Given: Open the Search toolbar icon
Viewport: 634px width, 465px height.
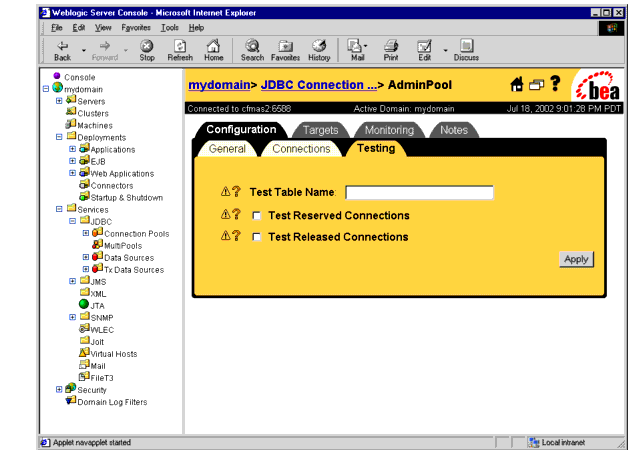Looking at the screenshot, I should (x=252, y=51).
